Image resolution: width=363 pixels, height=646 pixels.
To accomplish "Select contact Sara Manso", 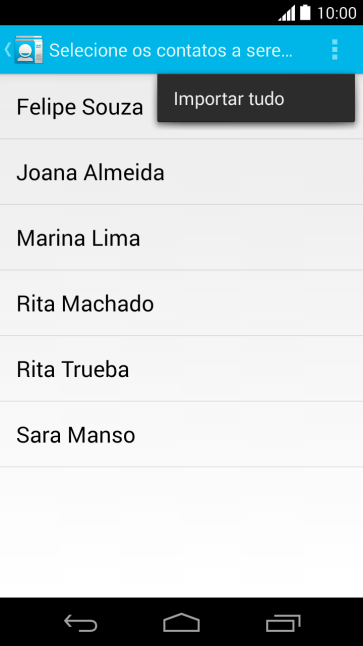I will pos(181,434).
